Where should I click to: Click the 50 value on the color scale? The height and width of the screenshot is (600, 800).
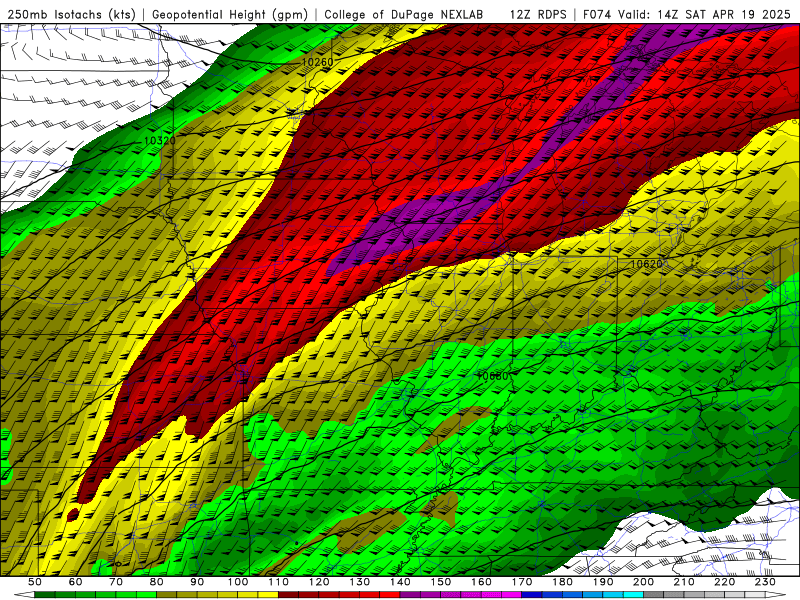35,582
